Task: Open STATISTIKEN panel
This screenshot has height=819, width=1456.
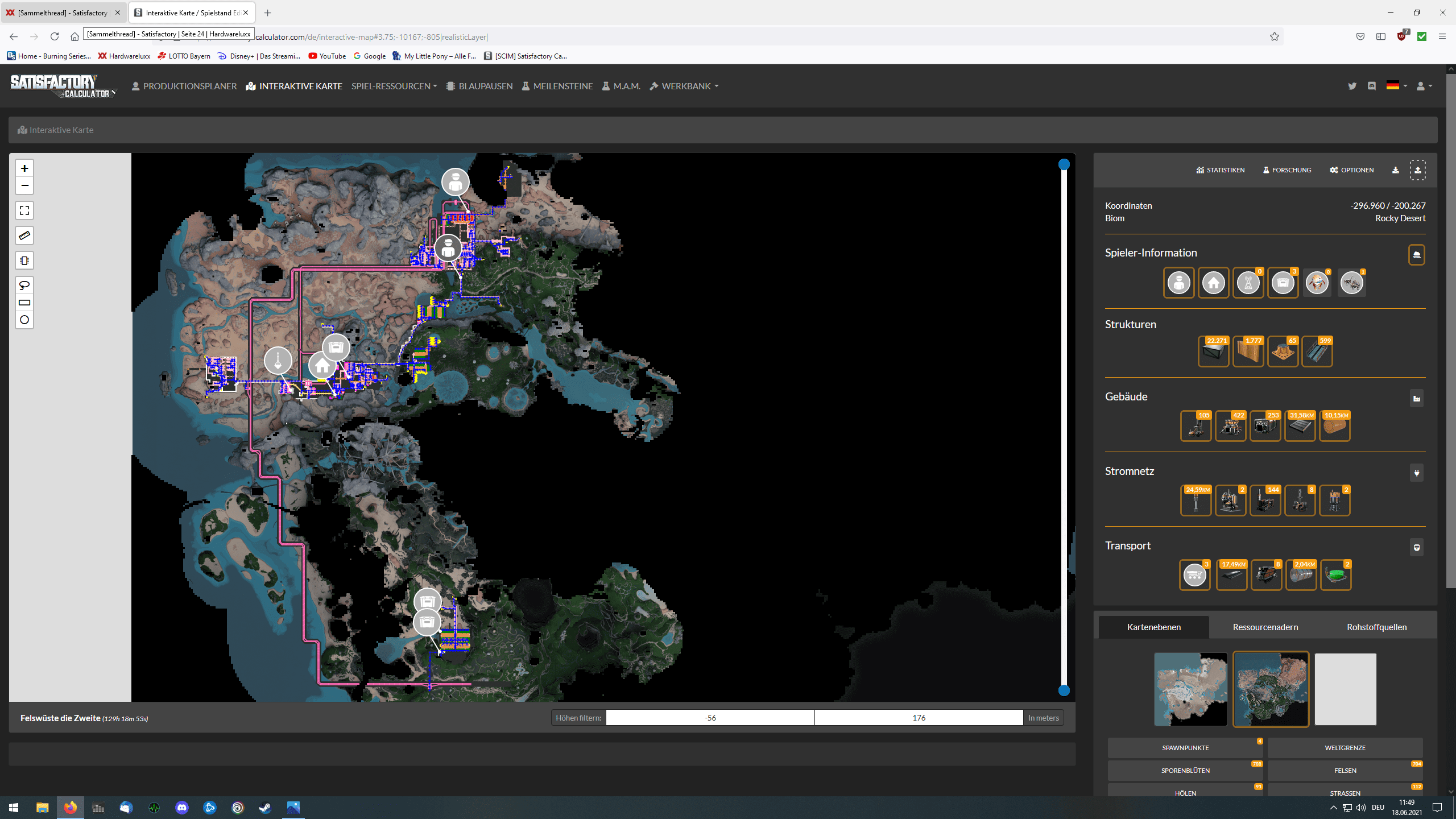Action: click(1221, 170)
